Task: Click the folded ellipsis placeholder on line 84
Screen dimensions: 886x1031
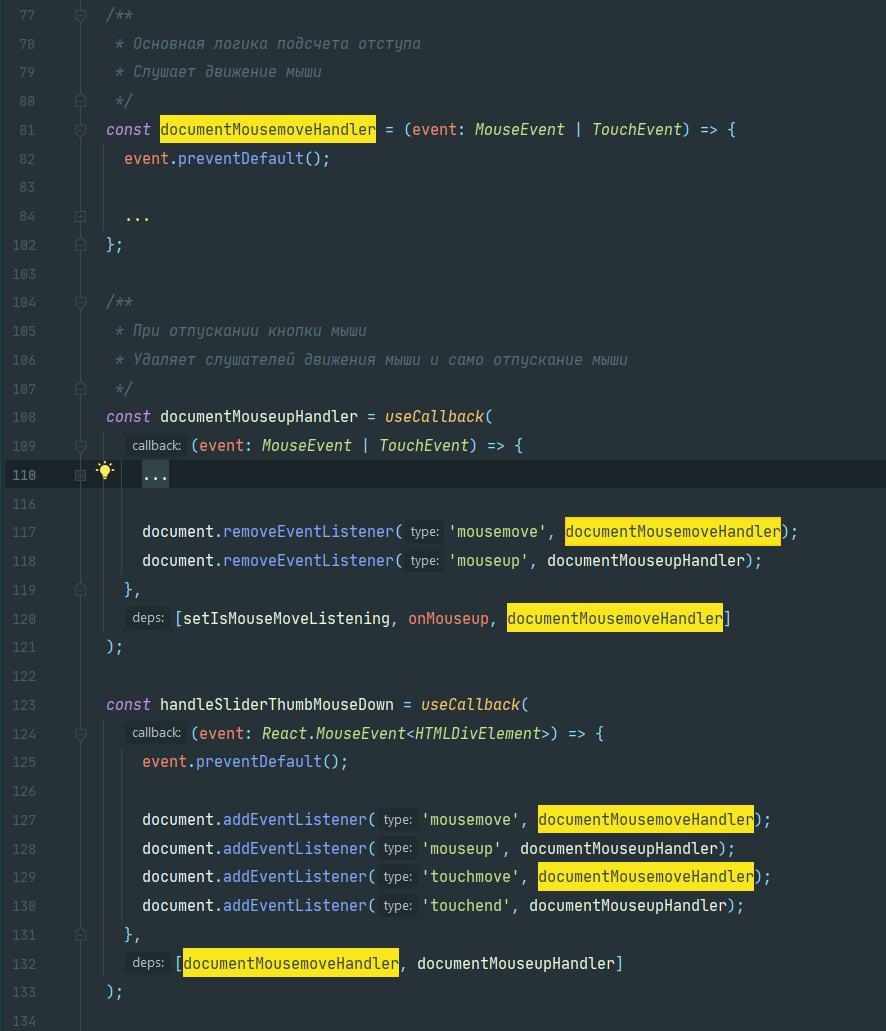Action: pos(137,216)
